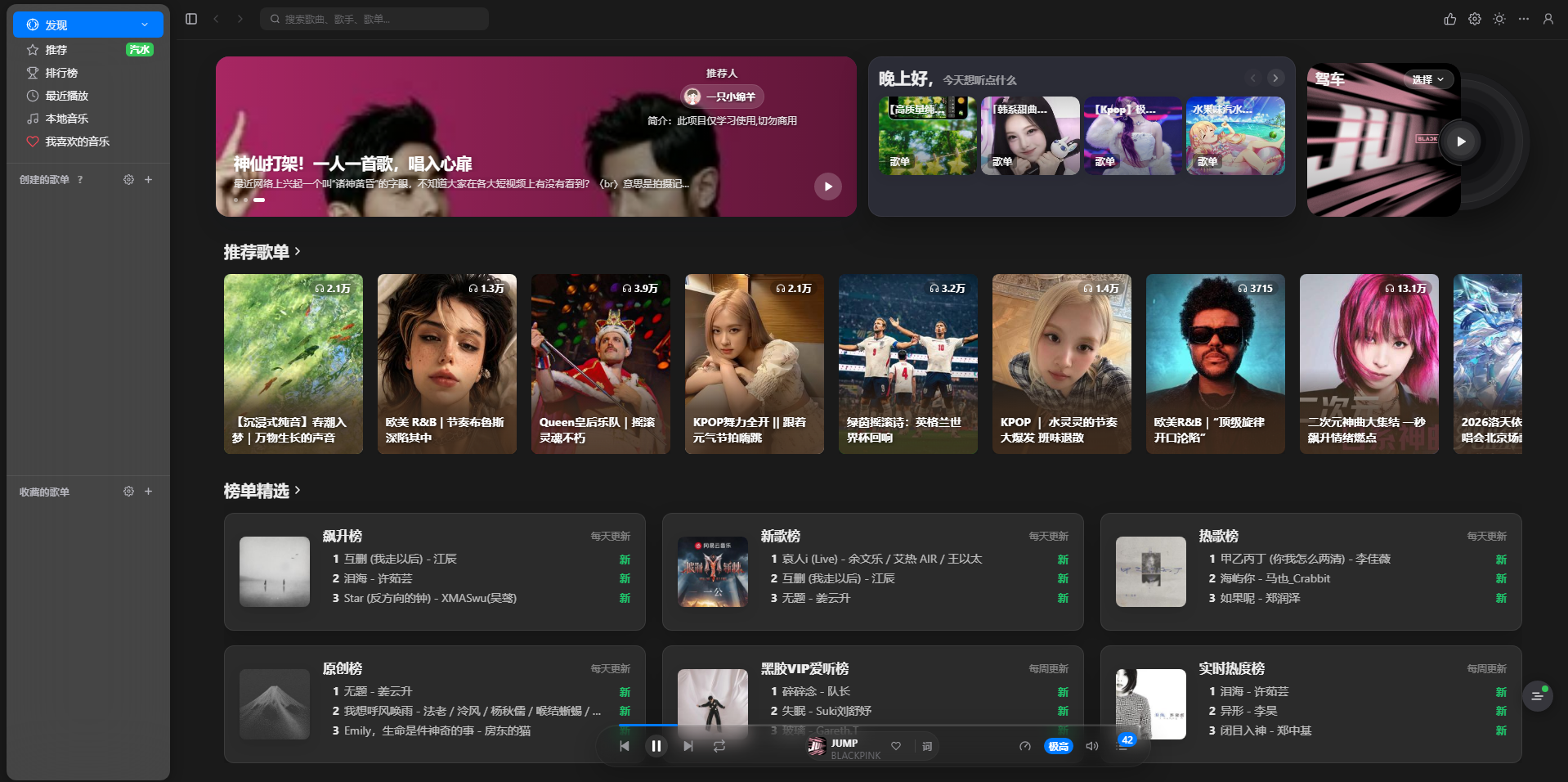Open 本地音乐 in the sidebar
Image resolution: width=1568 pixels, height=782 pixels.
66,119
